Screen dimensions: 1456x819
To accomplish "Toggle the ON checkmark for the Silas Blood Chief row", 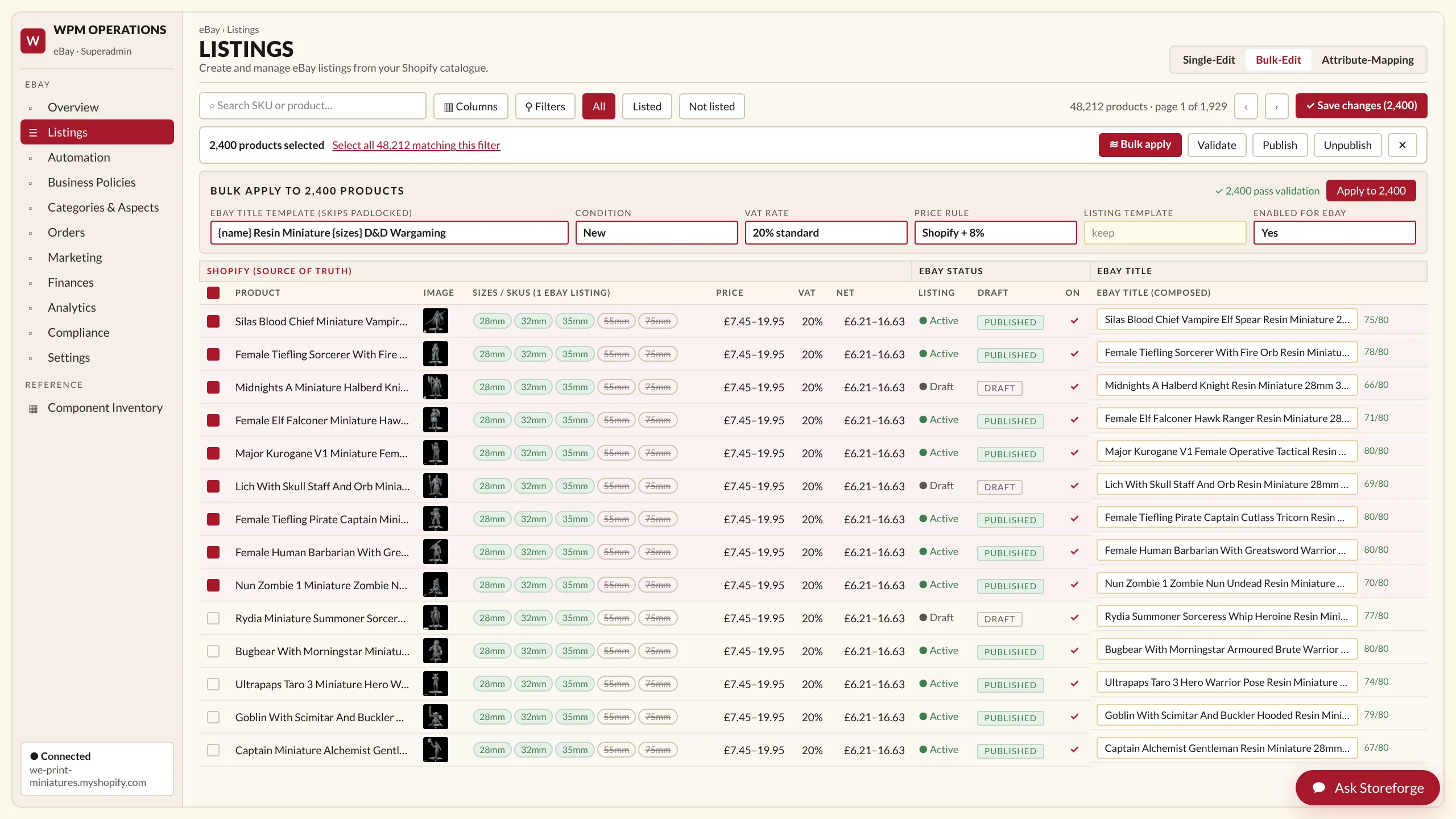I will click(1074, 321).
